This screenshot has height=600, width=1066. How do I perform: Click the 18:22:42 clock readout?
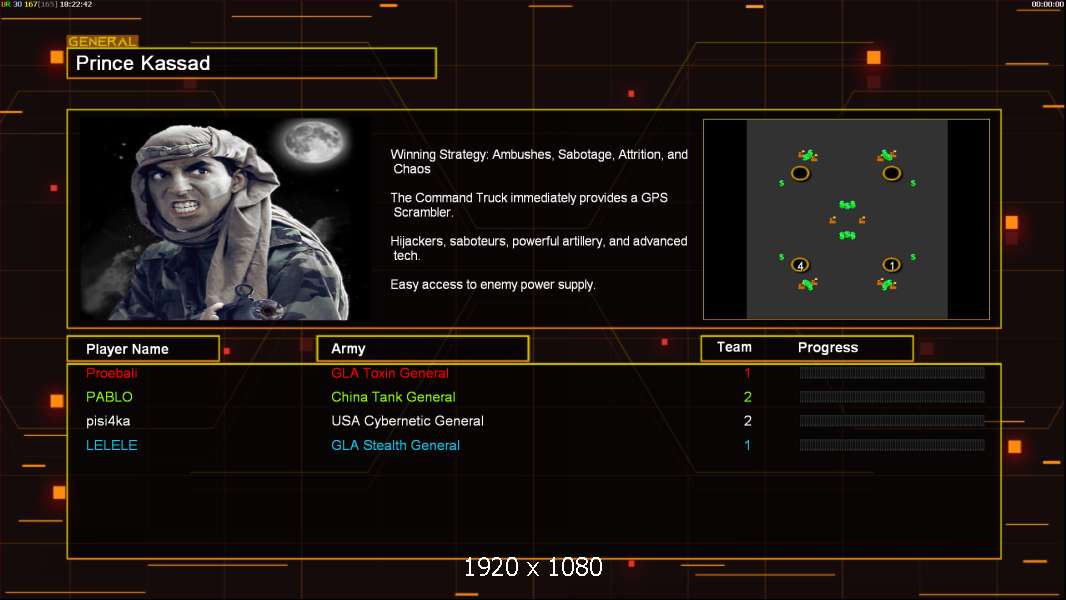(x=76, y=4)
